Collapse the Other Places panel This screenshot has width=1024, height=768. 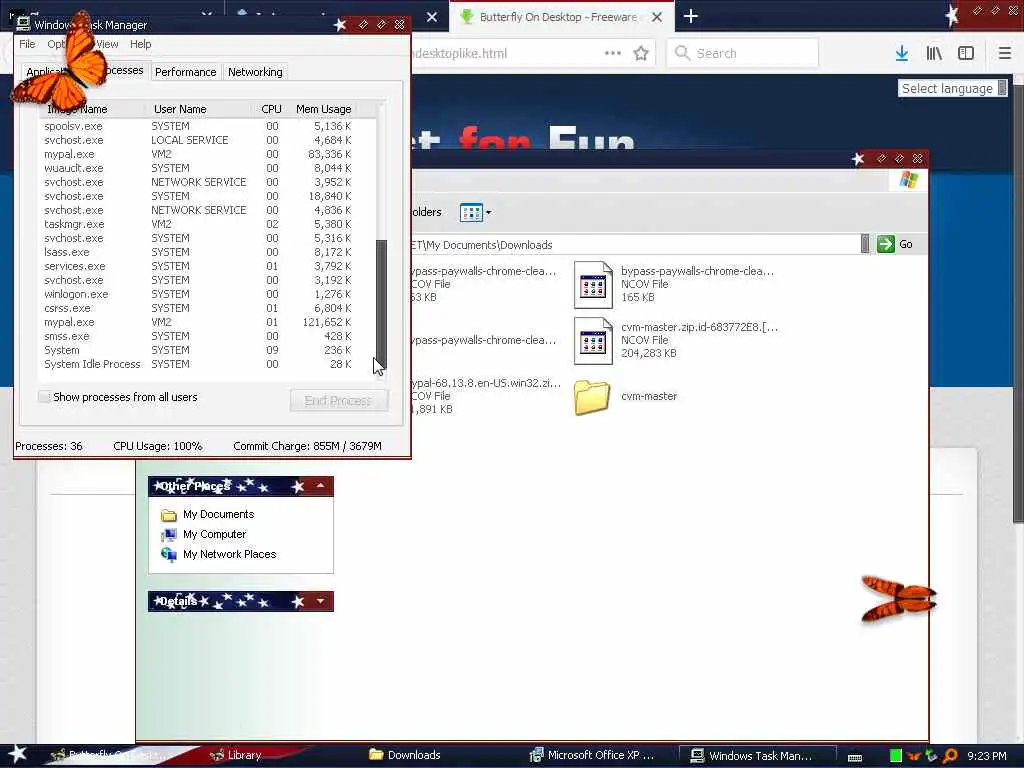point(320,485)
